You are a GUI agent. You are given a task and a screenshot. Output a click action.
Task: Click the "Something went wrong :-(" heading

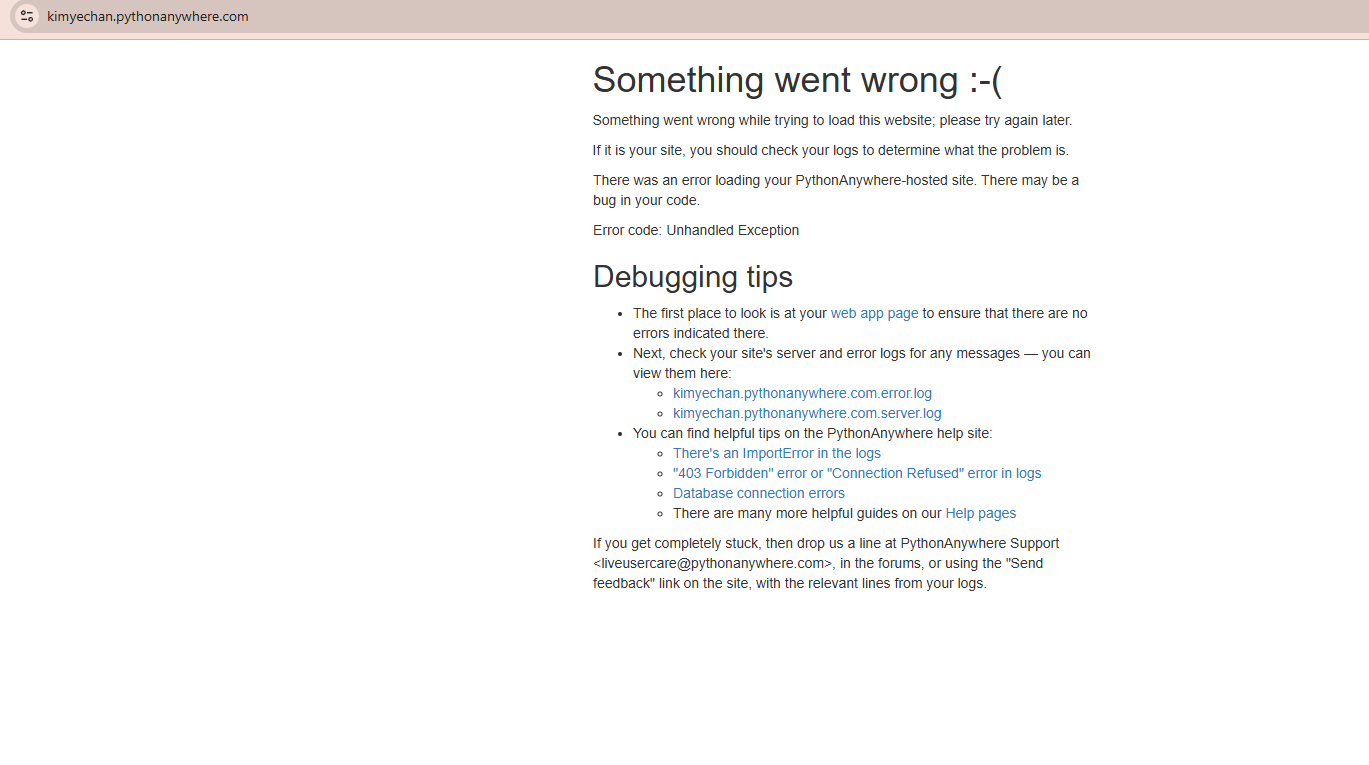[x=797, y=80]
